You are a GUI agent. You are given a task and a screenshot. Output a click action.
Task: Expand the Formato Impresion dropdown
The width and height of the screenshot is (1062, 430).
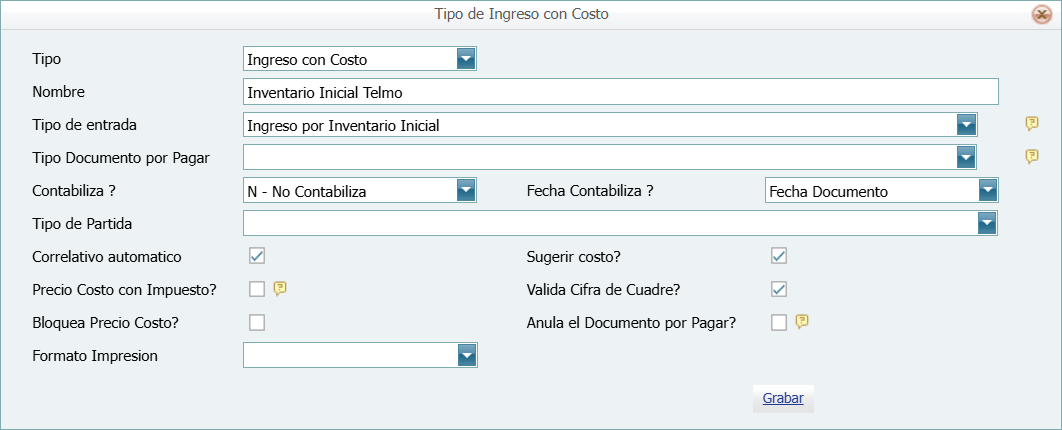pyautogui.click(x=466, y=355)
